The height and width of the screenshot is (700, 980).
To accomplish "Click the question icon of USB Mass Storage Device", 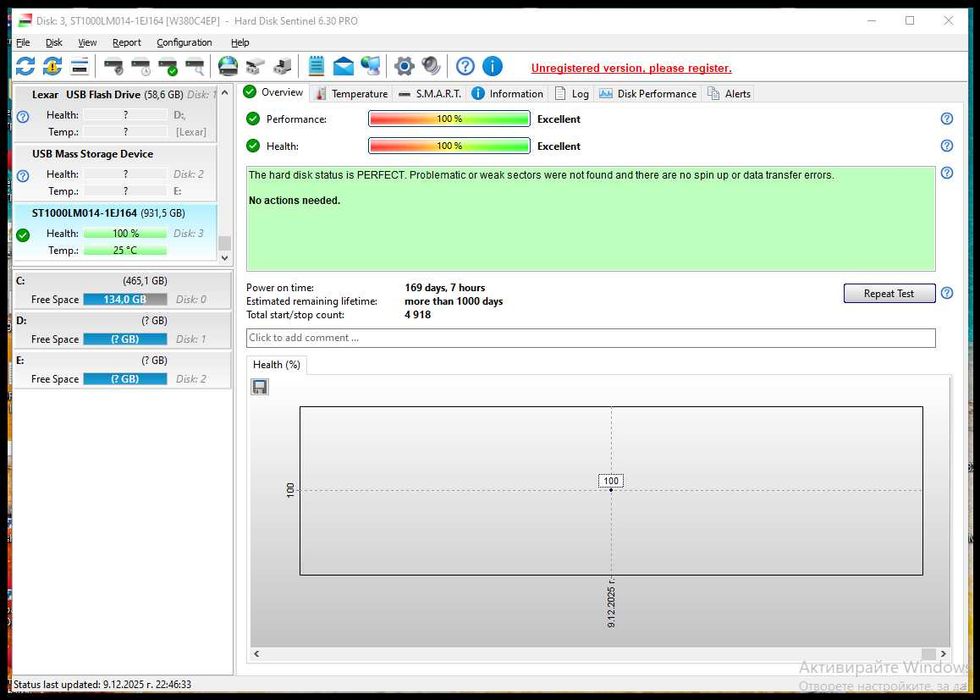I will (x=22, y=176).
